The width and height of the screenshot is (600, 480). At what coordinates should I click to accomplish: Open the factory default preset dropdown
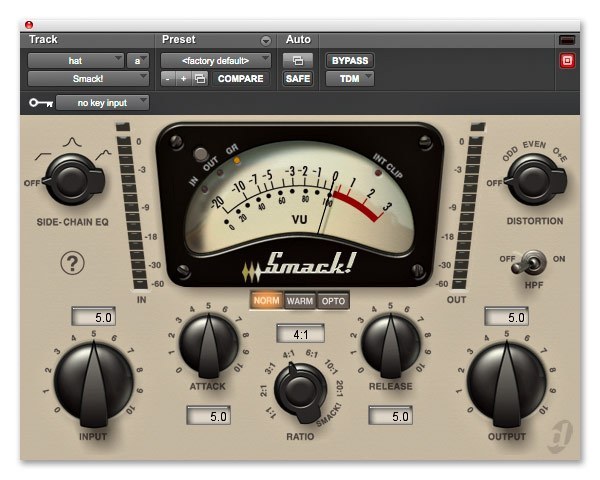216,60
